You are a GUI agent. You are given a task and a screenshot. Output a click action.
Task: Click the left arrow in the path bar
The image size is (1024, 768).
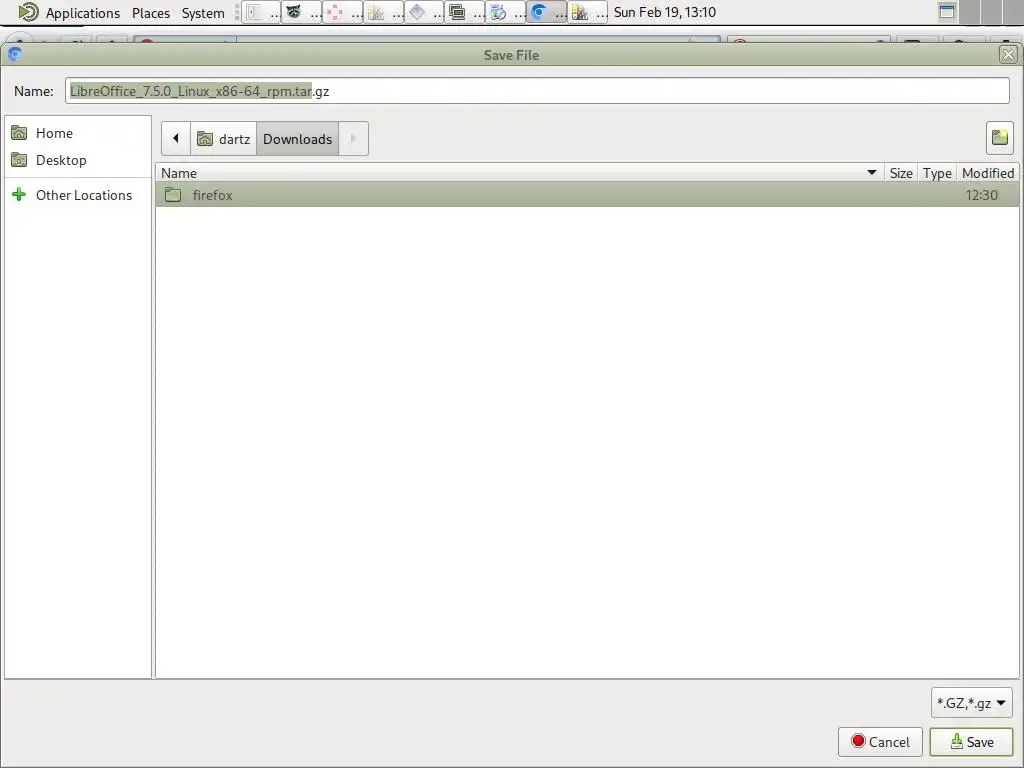(x=176, y=138)
